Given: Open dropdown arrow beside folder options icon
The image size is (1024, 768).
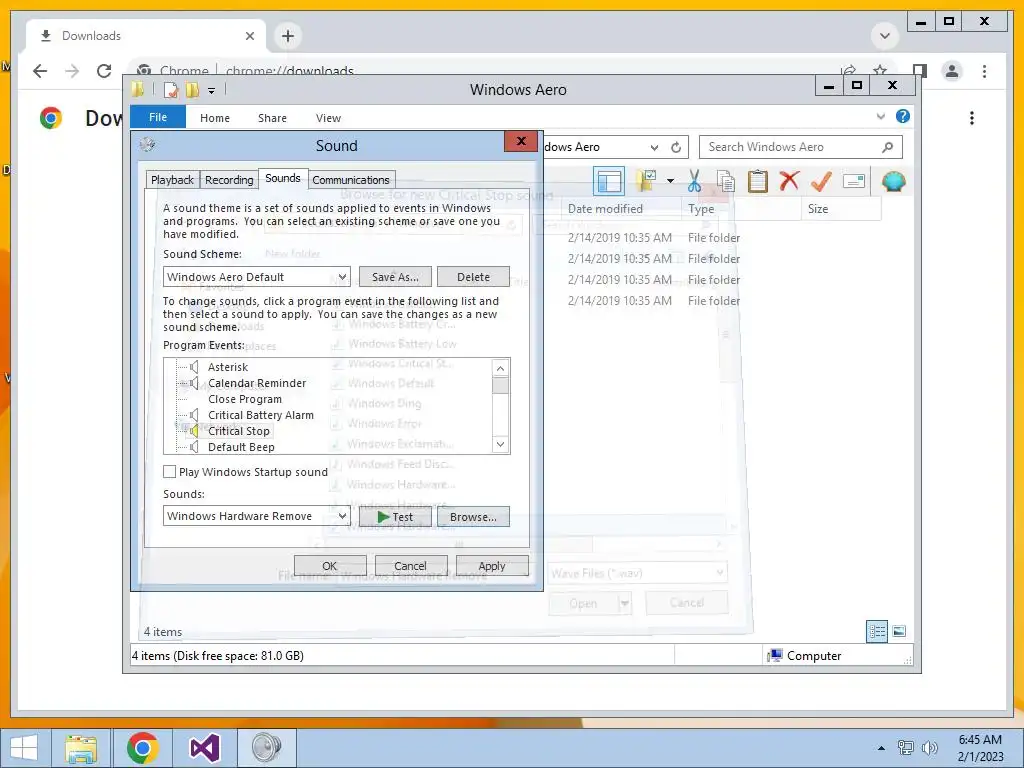Looking at the screenshot, I should [670, 181].
